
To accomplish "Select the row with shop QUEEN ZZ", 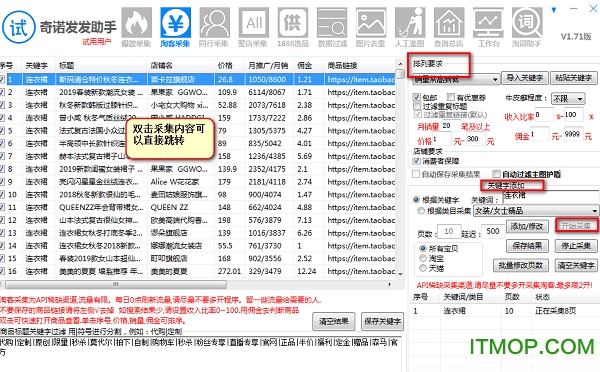I will tap(197, 207).
